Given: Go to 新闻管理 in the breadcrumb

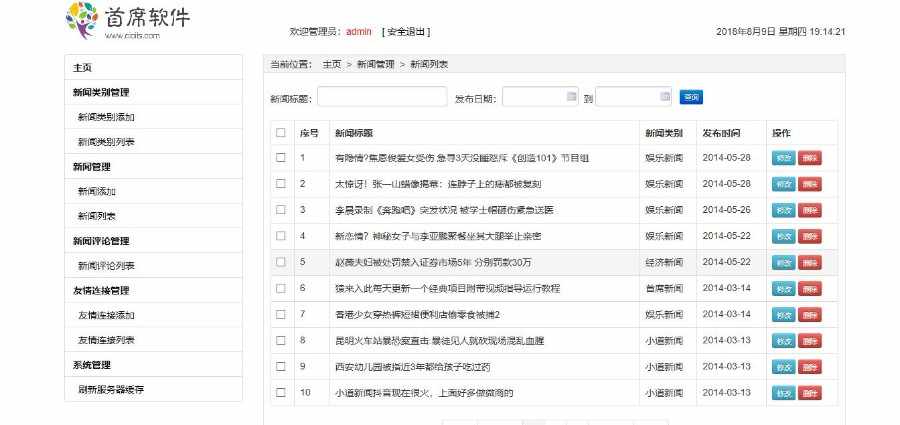Looking at the screenshot, I should click(376, 64).
